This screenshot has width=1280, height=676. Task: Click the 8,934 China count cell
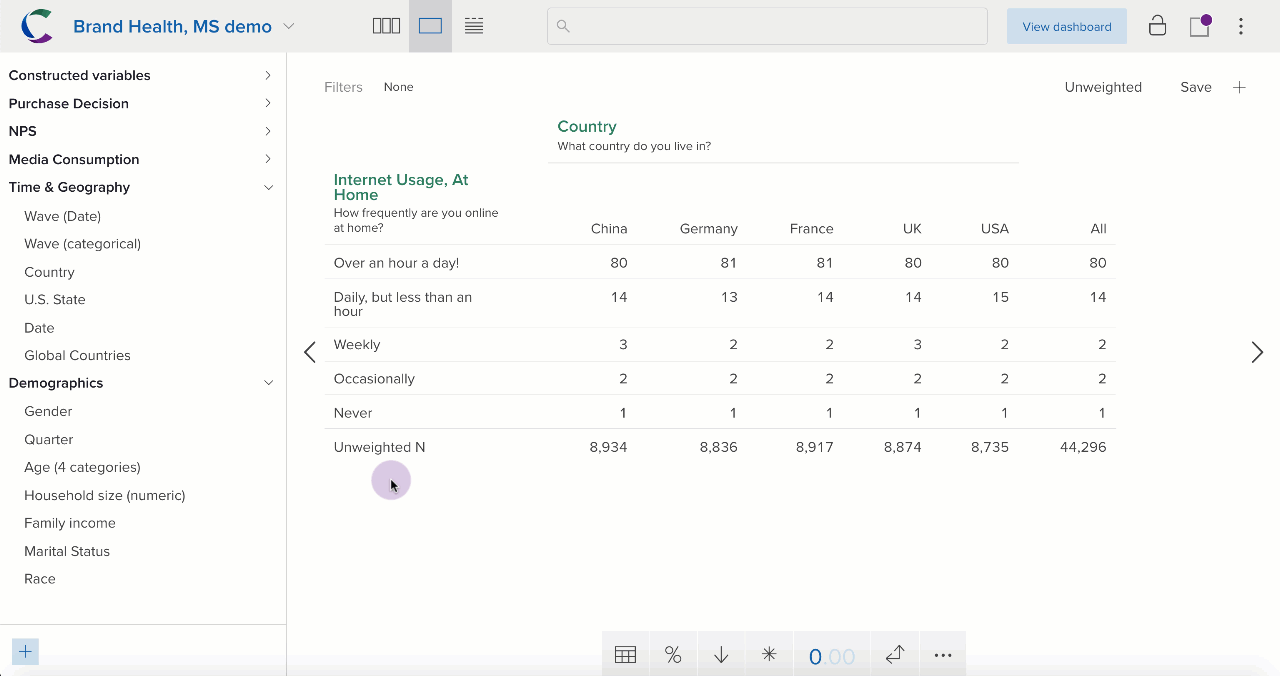(609, 447)
